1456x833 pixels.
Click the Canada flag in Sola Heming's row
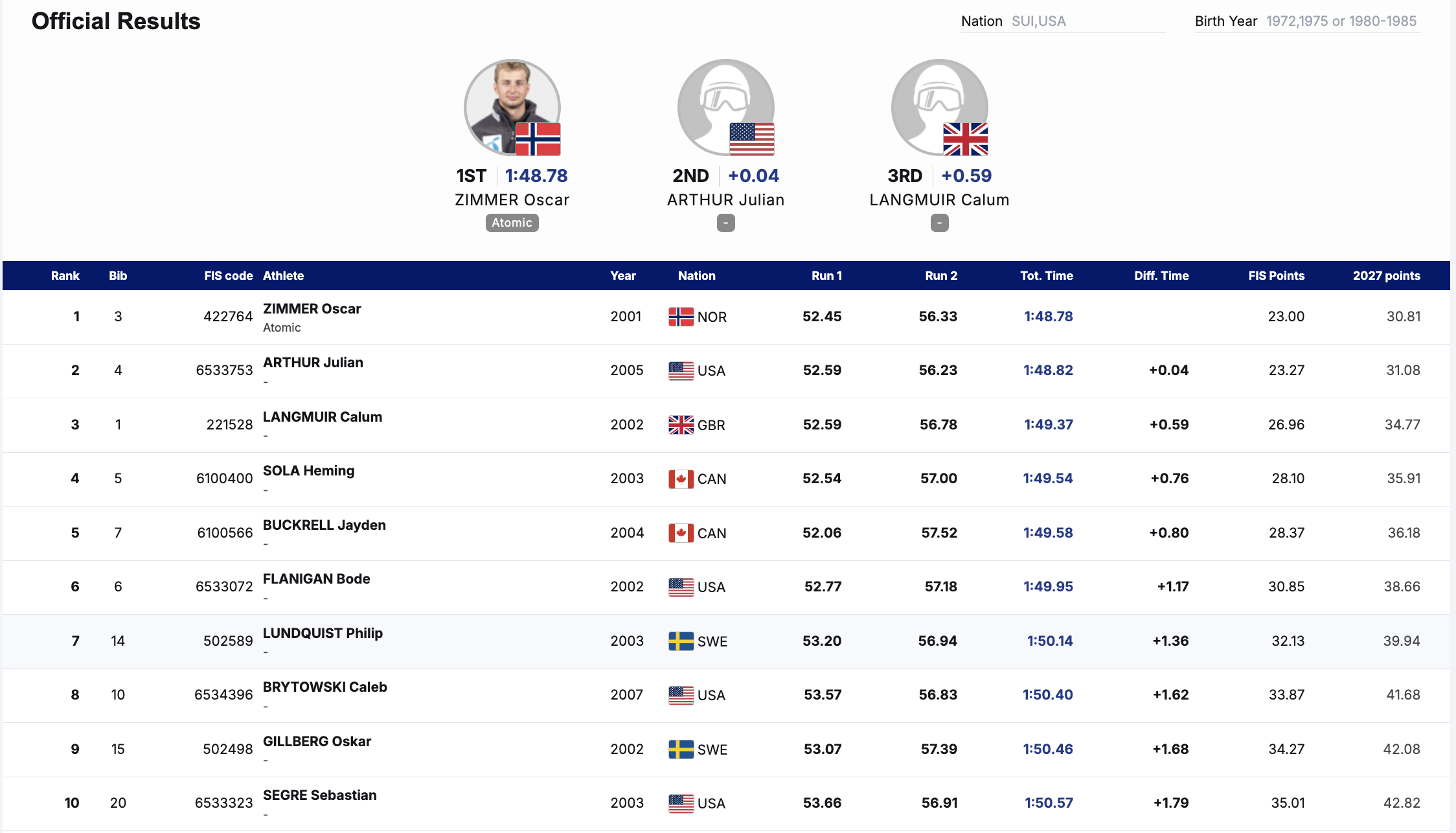pyautogui.click(x=681, y=479)
